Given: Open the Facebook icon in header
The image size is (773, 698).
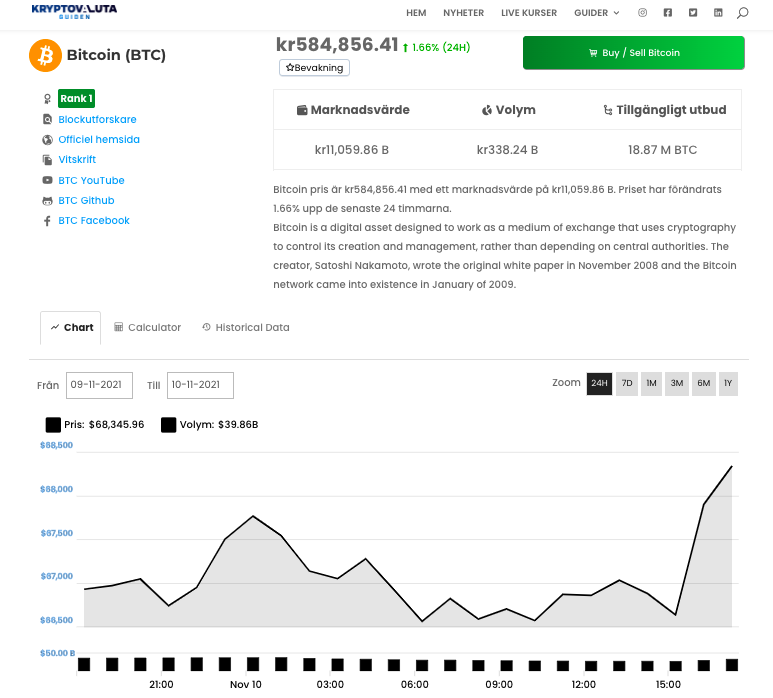Looking at the screenshot, I should click(x=668, y=13).
